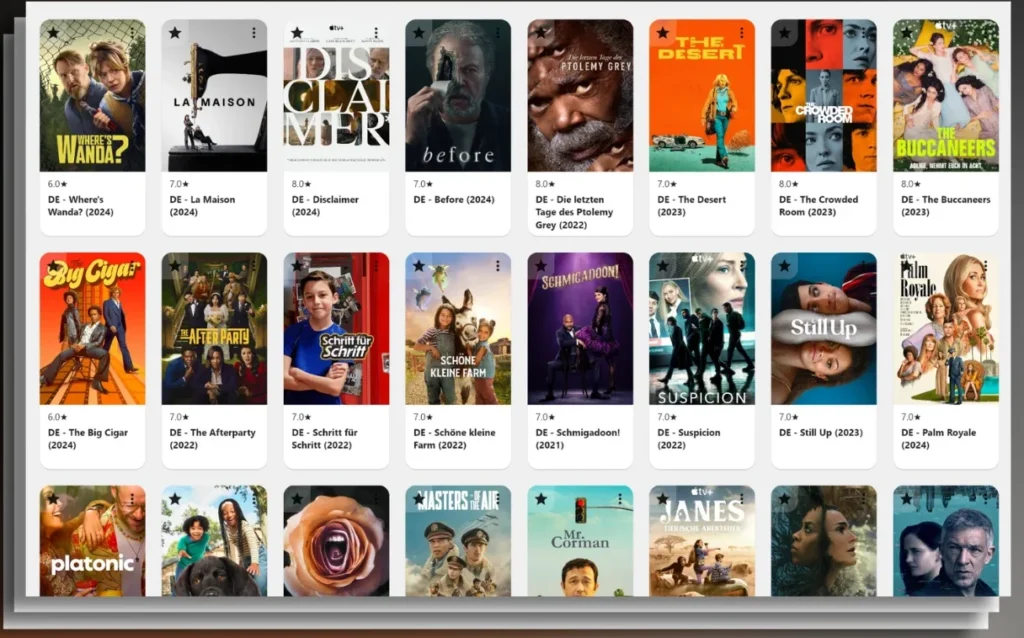The height and width of the screenshot is (638, 1024).
Task: Click 'DE - Suspicion (2022)' title text
Action: [x=697, y=438]
